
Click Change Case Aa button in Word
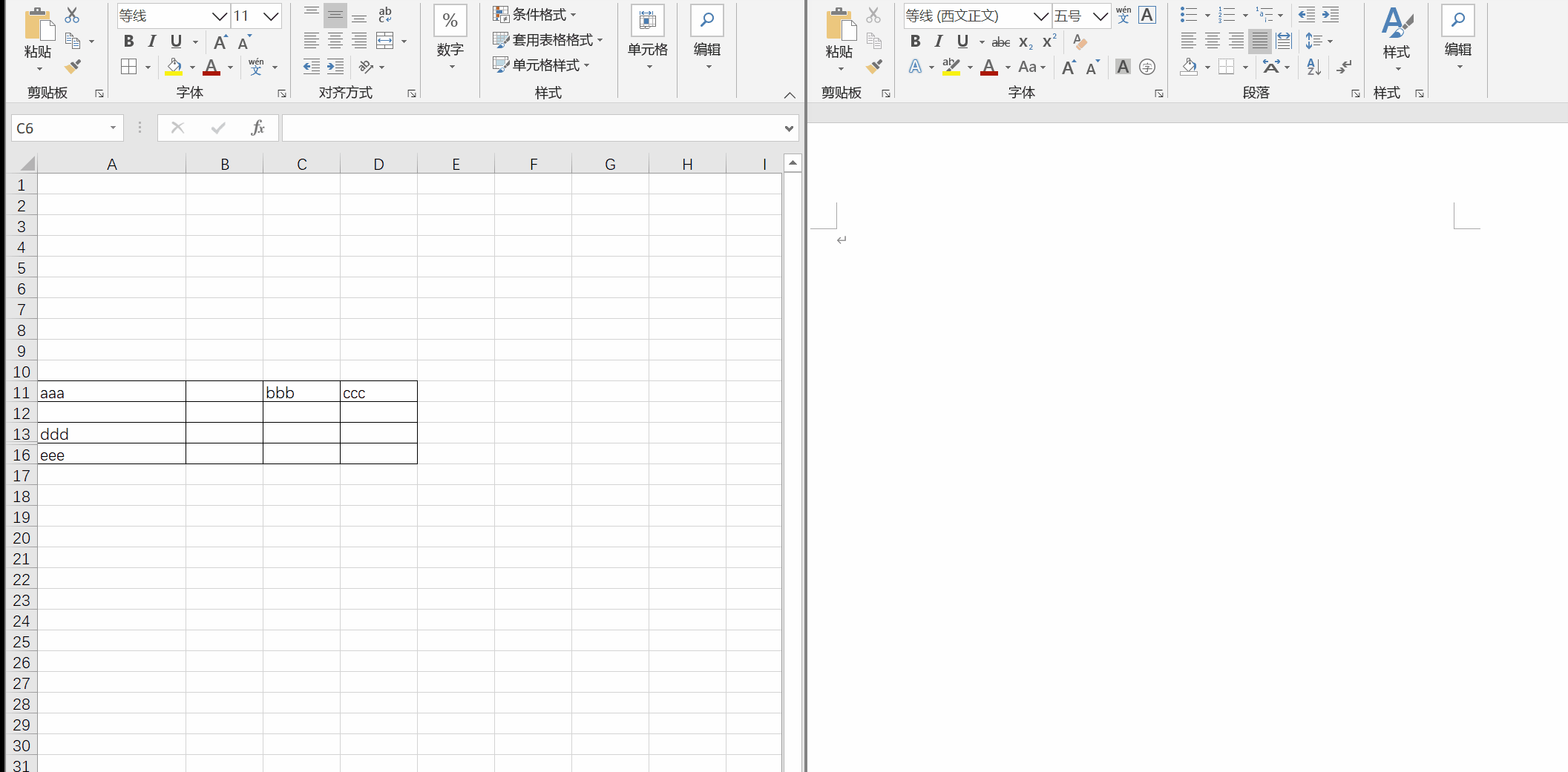(x=1031, y=67)
